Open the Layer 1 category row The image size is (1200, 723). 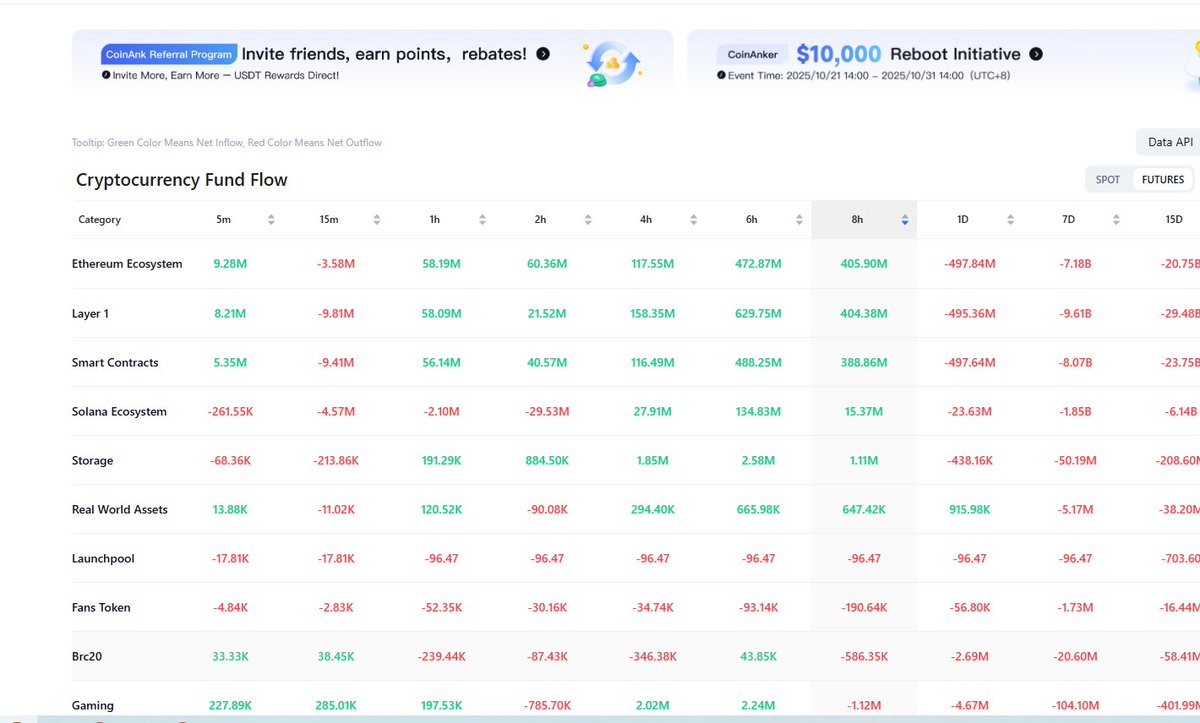pyautogui.click(x=636, y=314)
